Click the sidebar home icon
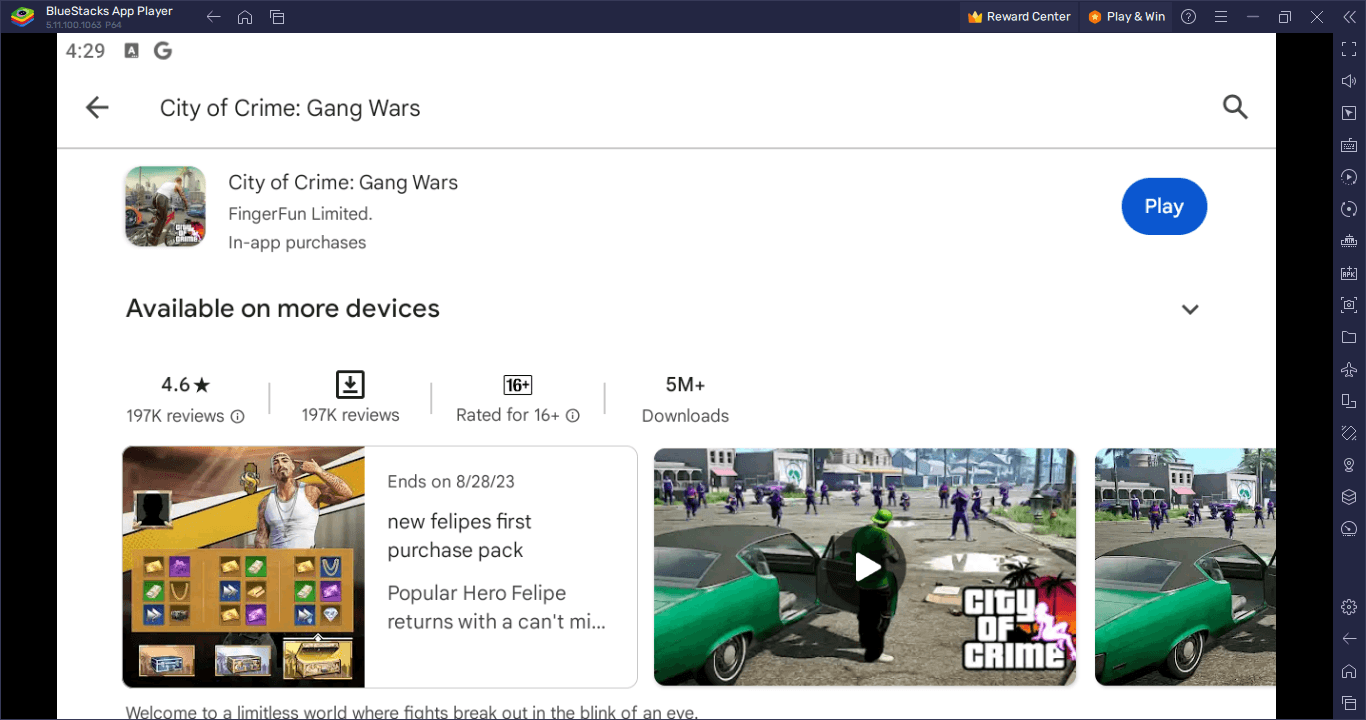 (x=1349, y=671)
